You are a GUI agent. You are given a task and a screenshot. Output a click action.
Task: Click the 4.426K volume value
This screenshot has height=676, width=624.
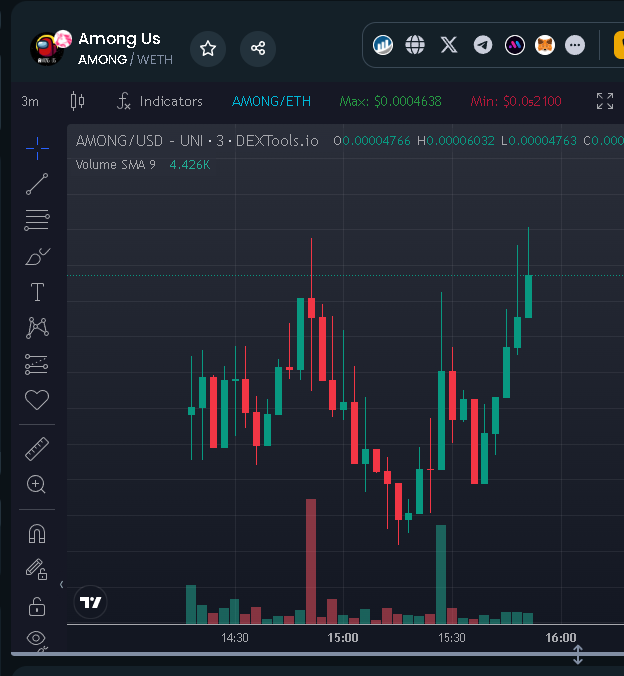tap(190, 165)
